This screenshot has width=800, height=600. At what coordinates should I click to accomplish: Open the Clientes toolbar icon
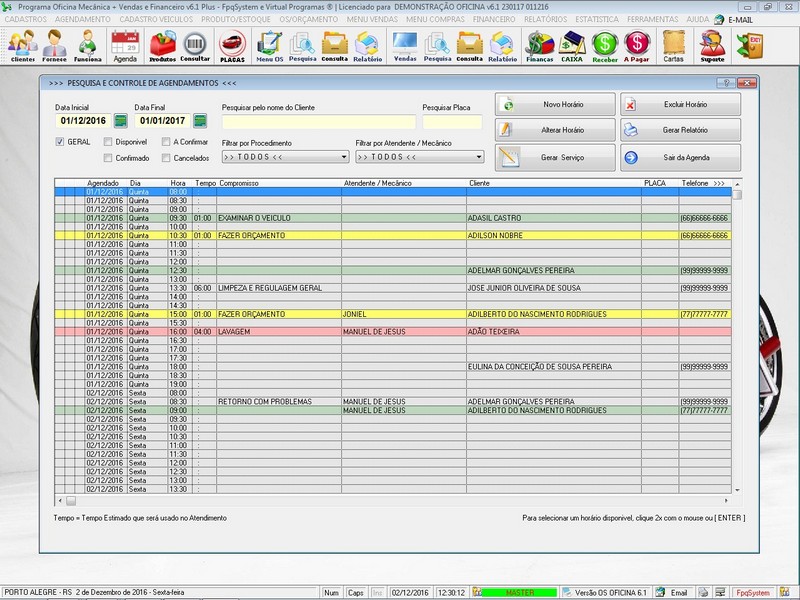tap(22, 45)
